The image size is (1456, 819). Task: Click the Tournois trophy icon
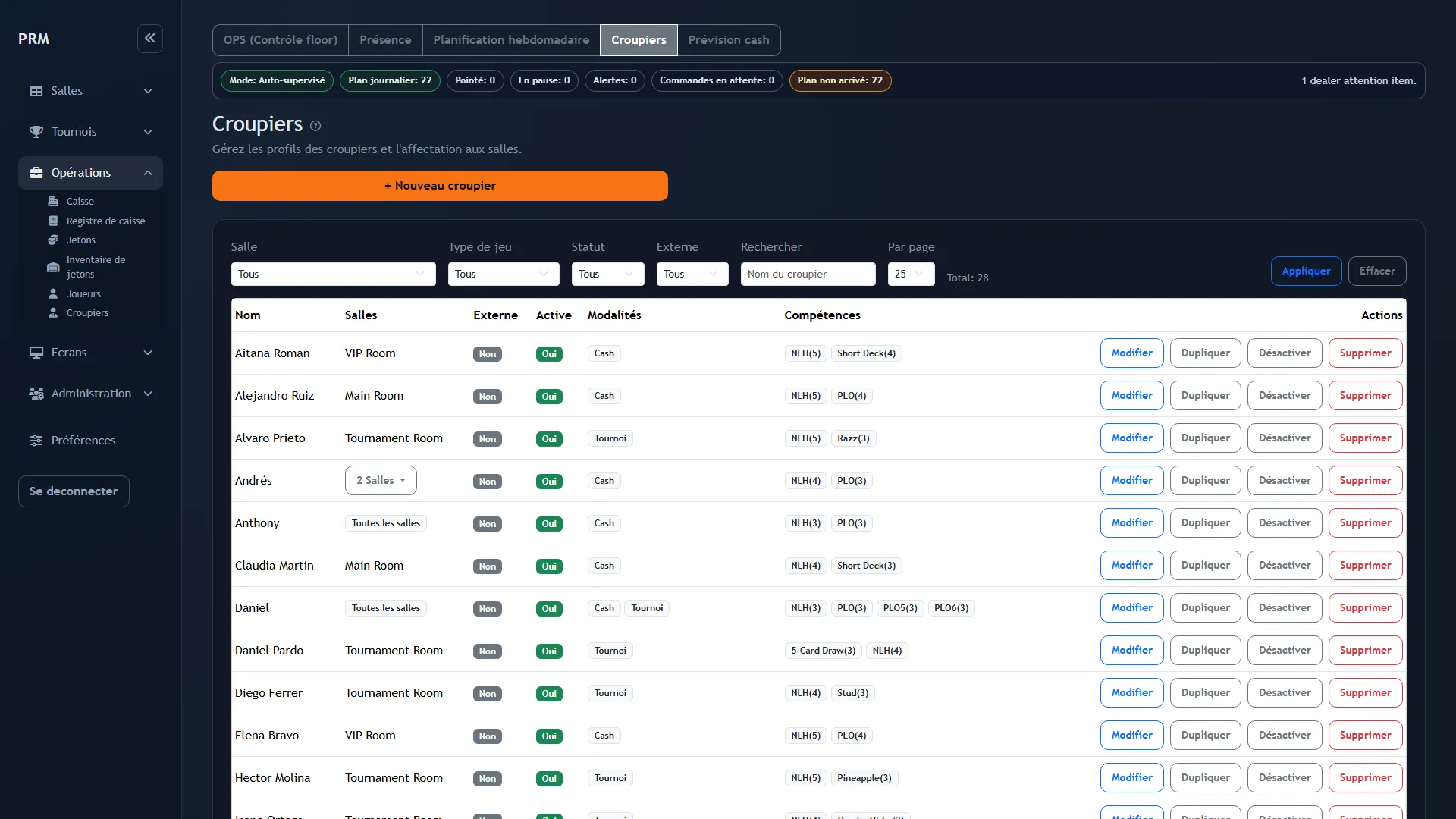36,132
